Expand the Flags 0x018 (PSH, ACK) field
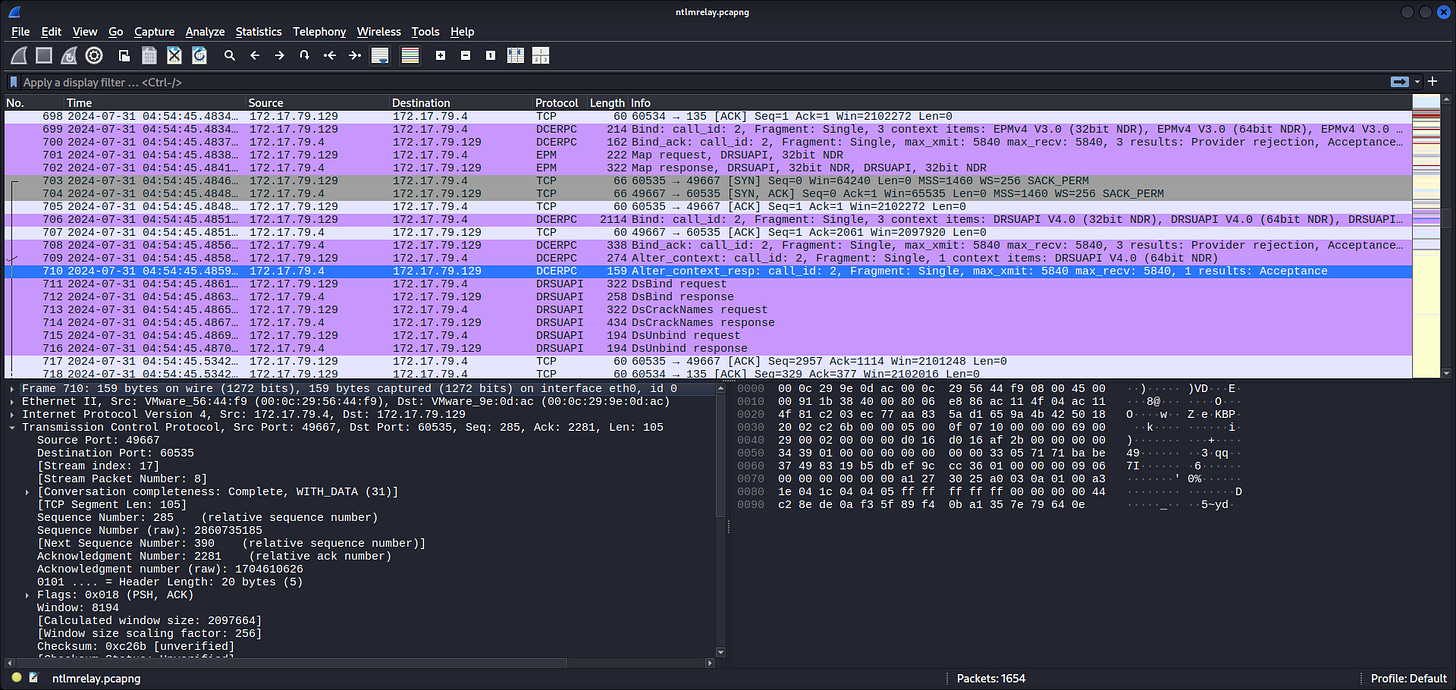This screenshot has width=1456, height=690. [x=27, y=595]
